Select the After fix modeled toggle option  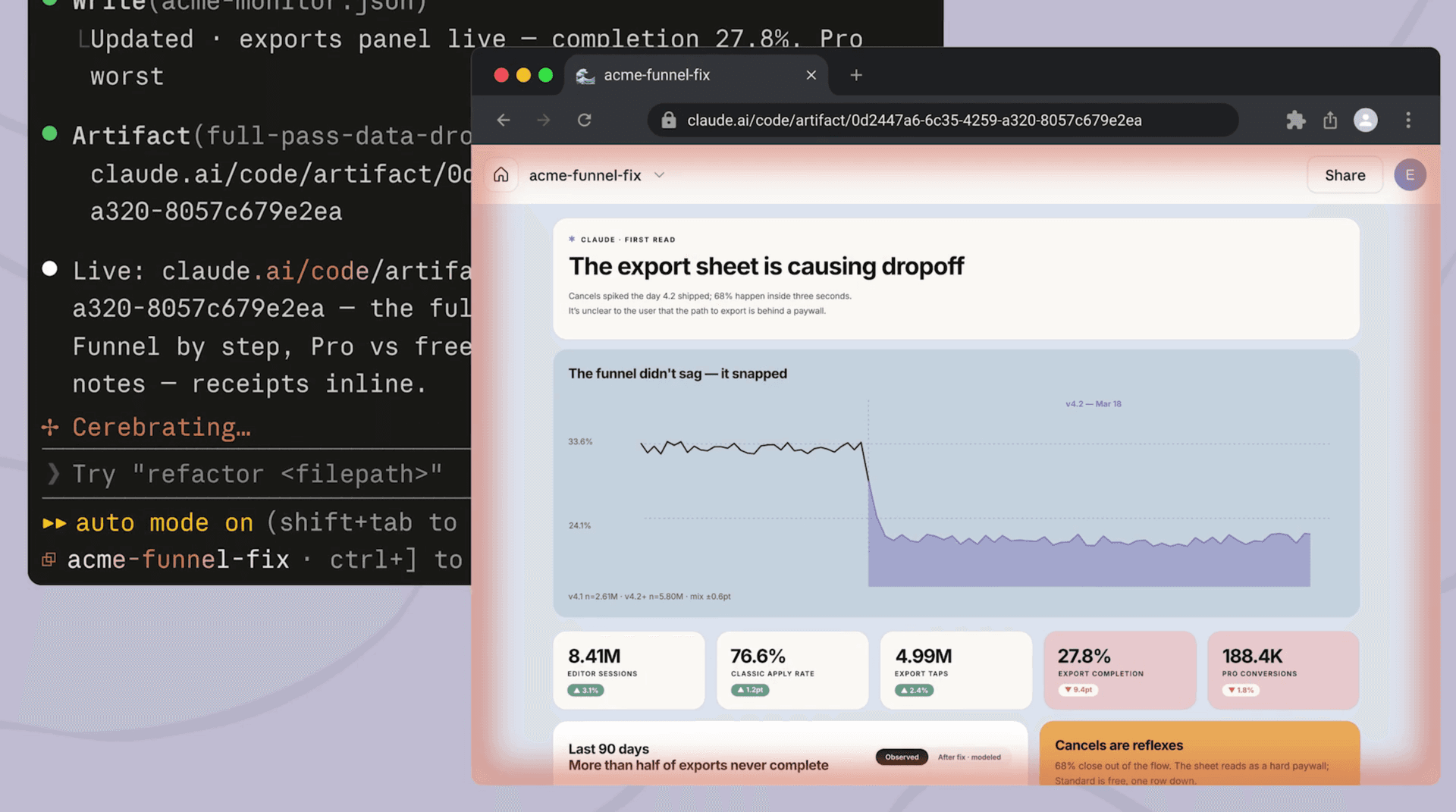click(969, 757)
